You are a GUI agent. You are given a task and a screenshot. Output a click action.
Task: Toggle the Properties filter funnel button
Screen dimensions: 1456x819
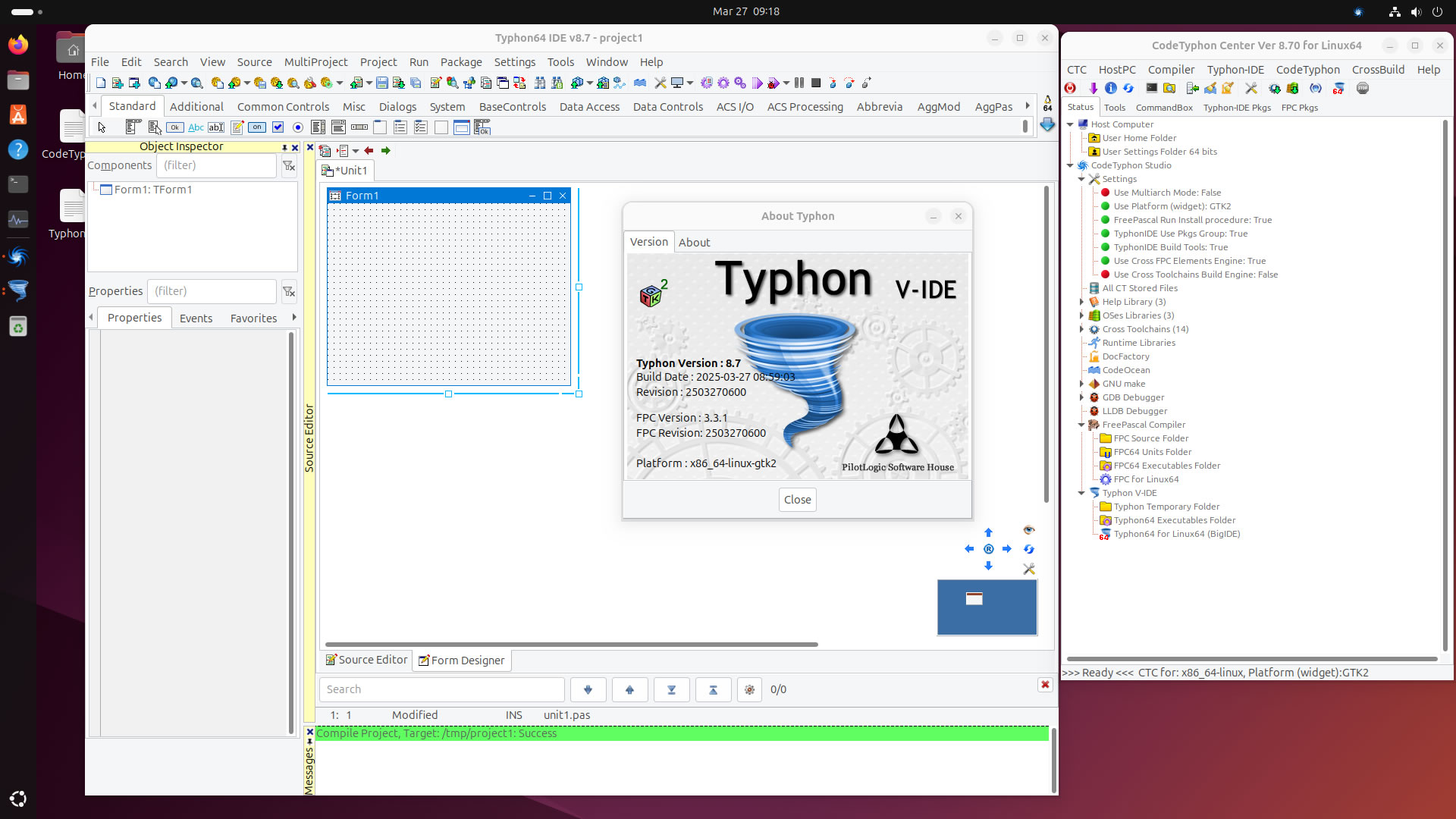(289, 291)
